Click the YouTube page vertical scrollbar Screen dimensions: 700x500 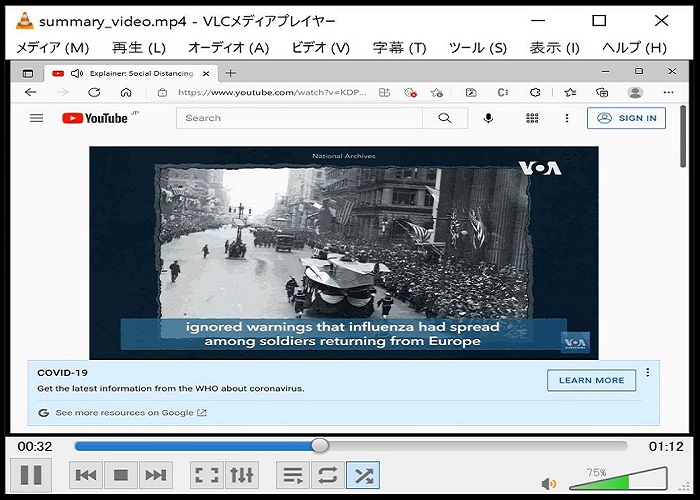click(x=683, y=137)
